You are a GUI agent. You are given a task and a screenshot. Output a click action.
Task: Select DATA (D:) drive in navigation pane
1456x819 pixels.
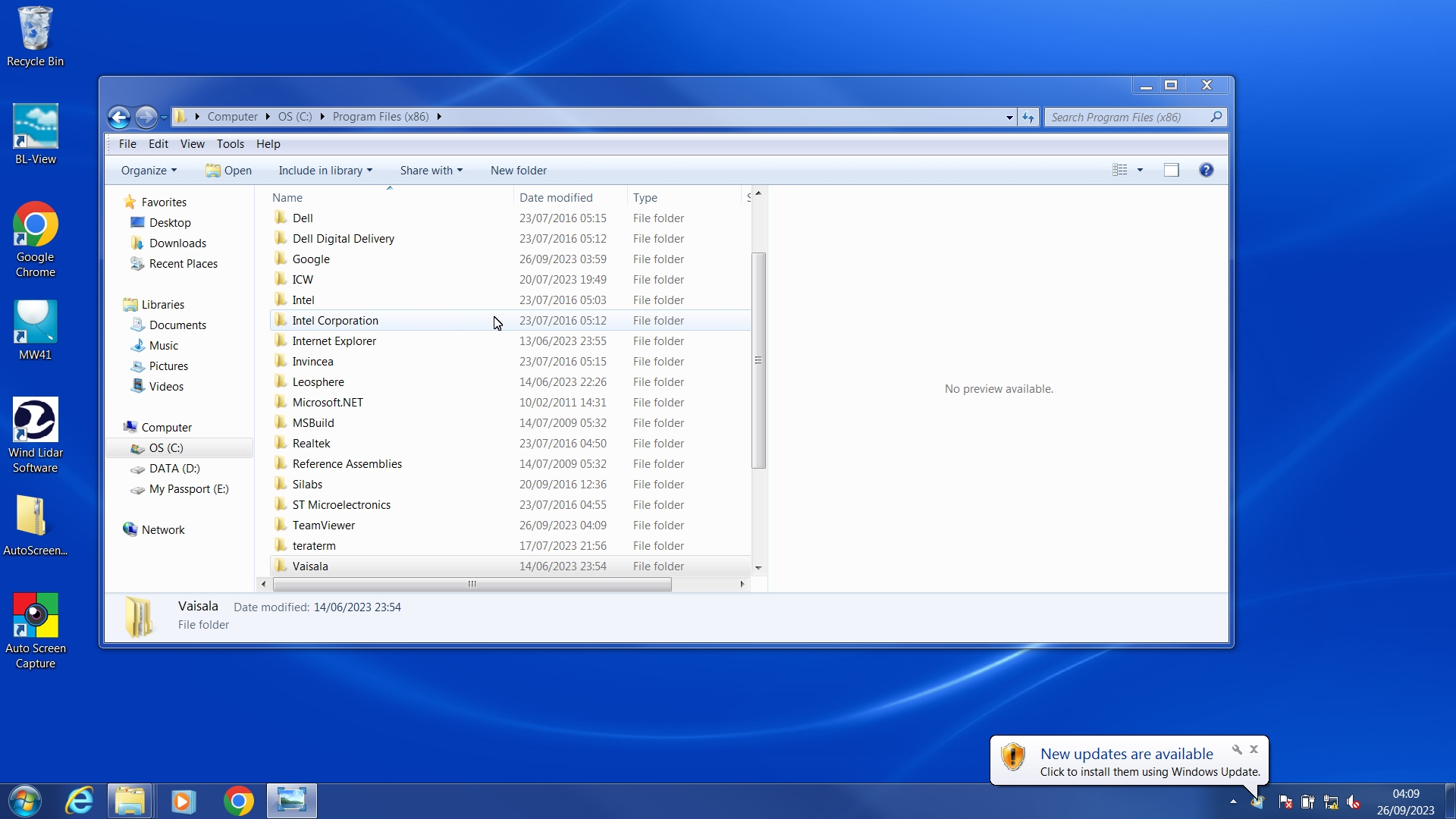(x=174, y=469)
